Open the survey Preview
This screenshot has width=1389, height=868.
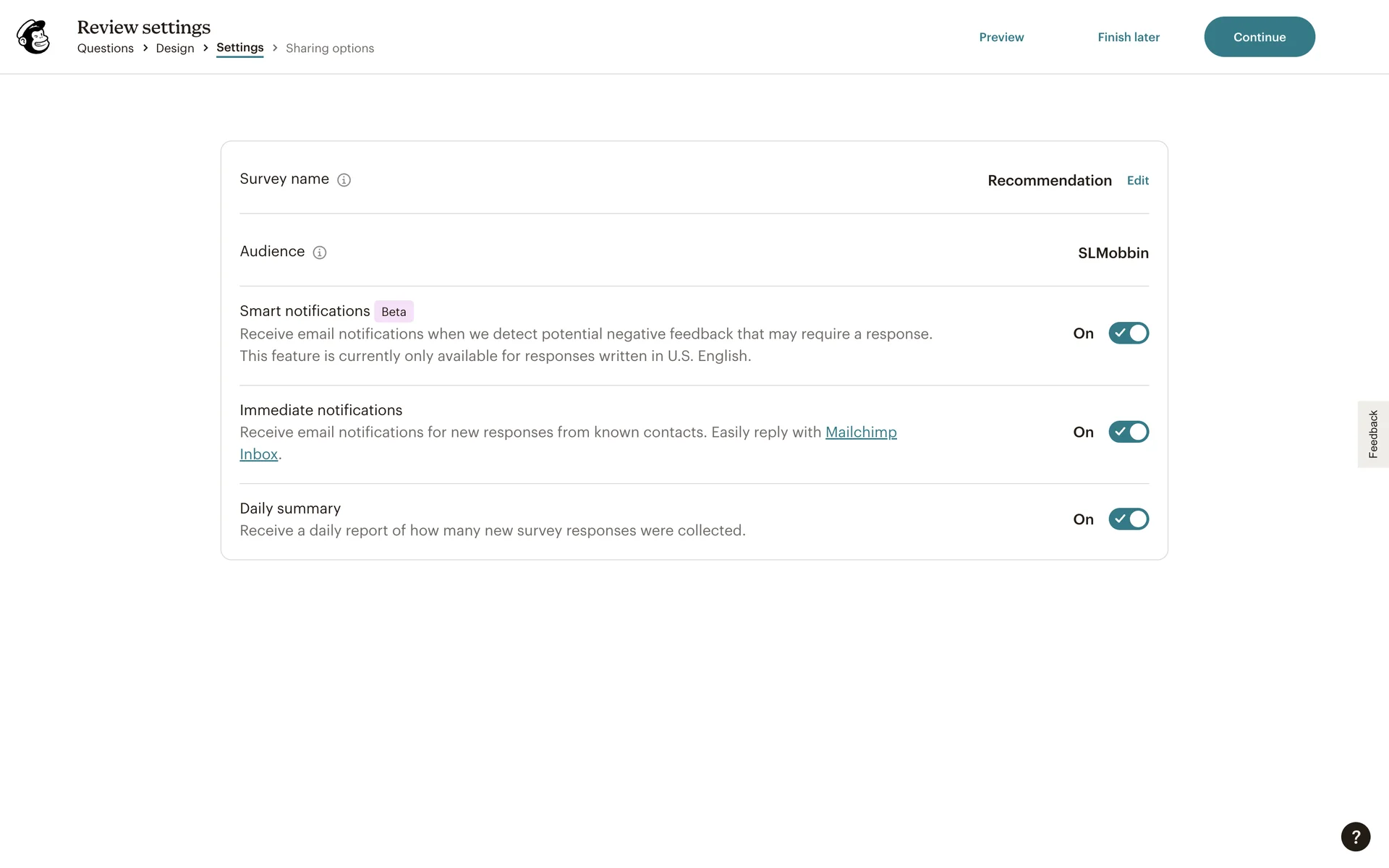(x=1001, y=37)
